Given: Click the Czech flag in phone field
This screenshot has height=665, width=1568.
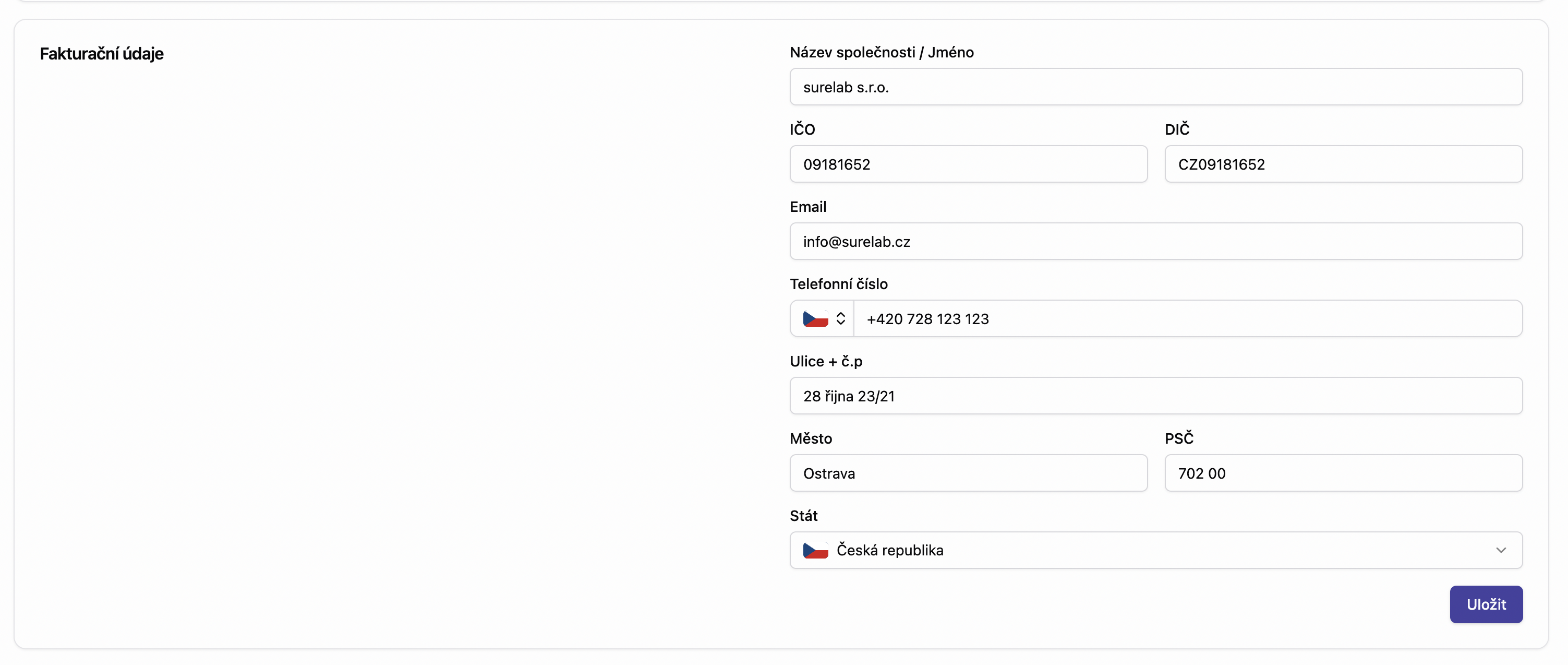Looking at the screenshot, I should coord(815,318).
